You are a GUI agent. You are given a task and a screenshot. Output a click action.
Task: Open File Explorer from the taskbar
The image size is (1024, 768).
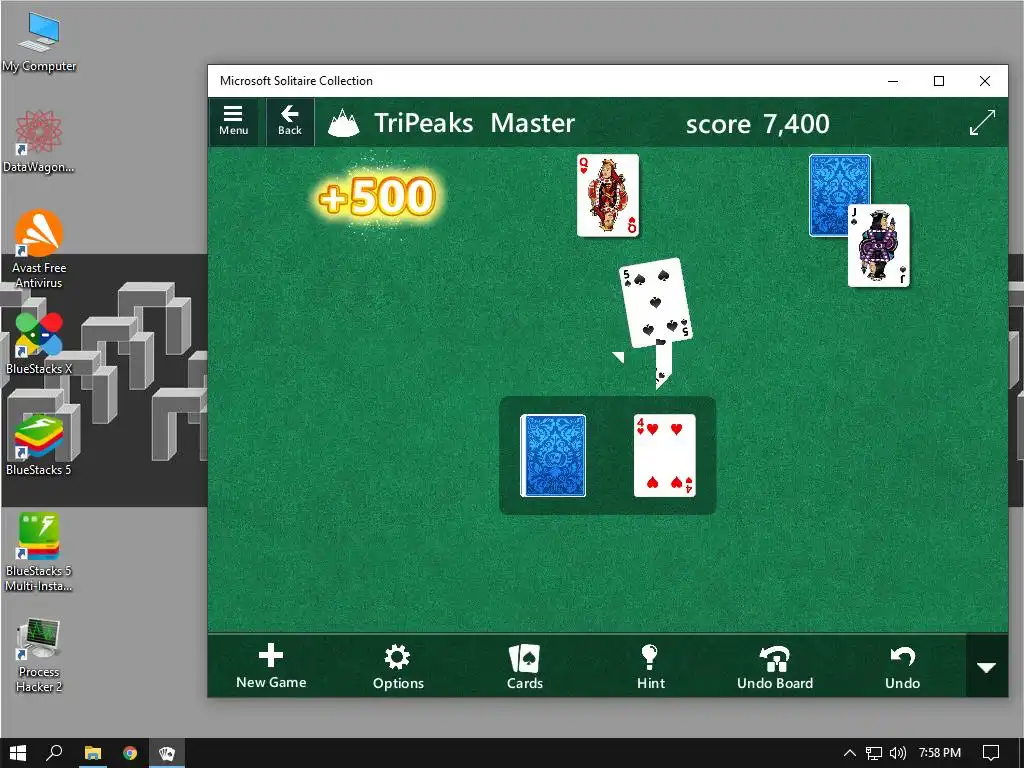(93, 753)
